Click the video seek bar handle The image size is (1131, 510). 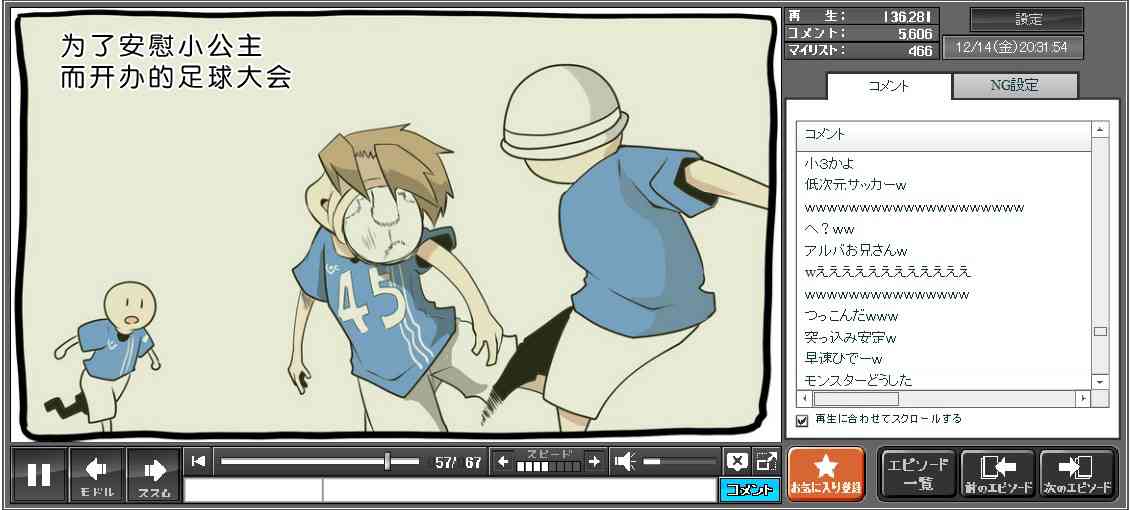pos(387,461)
